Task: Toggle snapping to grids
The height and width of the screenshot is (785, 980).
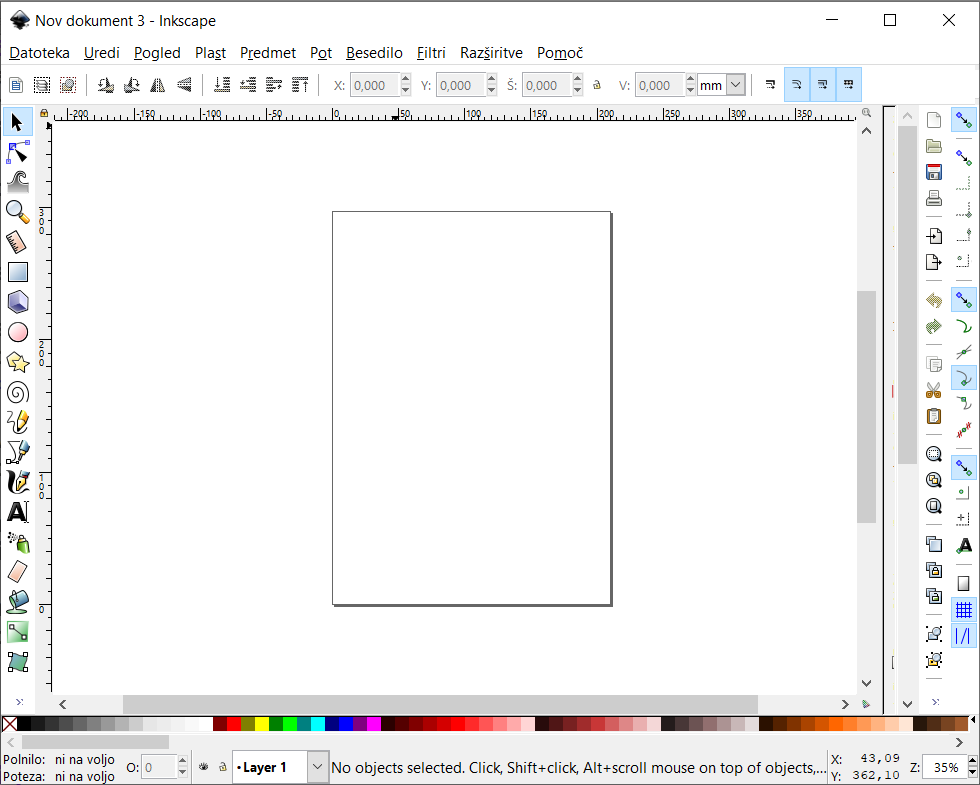Action: [964, 609]
